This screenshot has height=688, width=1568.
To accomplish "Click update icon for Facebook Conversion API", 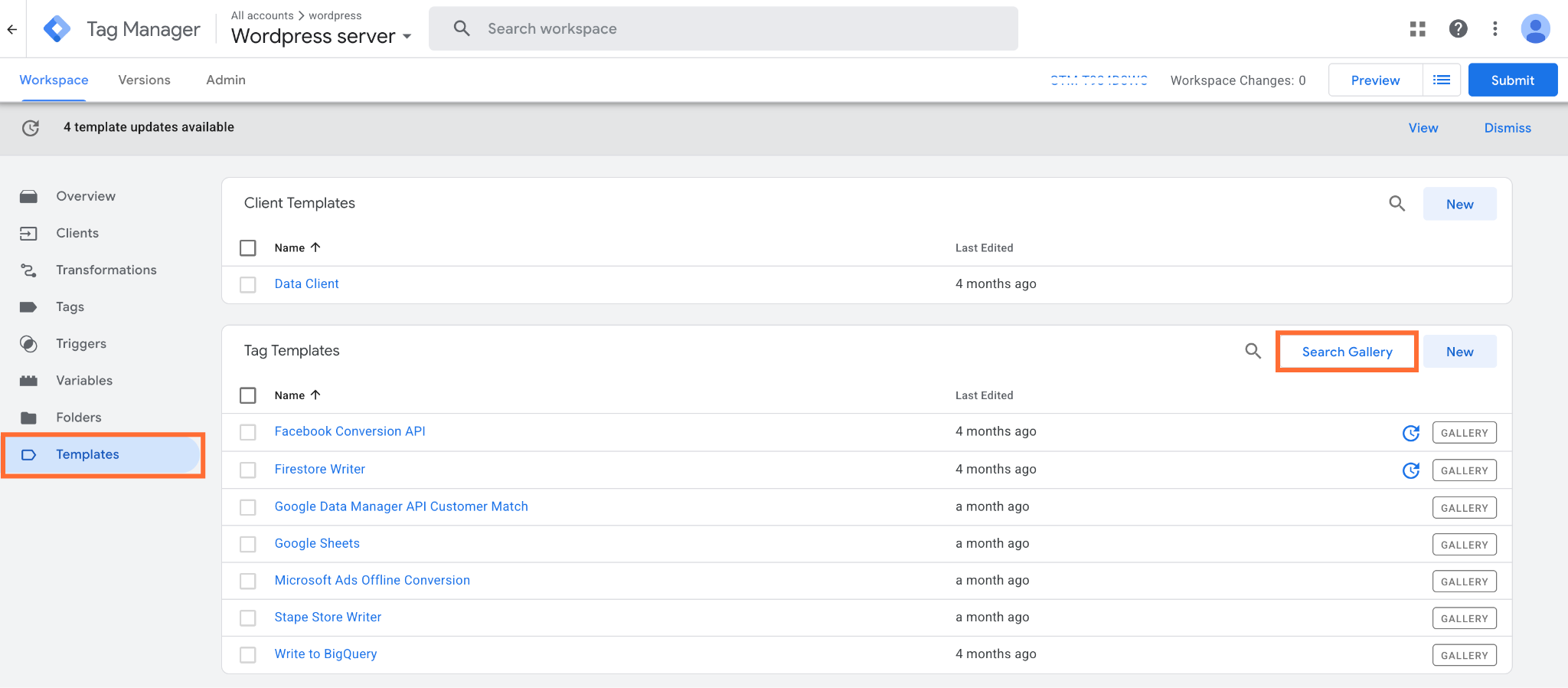I will tap(1411, 433).
